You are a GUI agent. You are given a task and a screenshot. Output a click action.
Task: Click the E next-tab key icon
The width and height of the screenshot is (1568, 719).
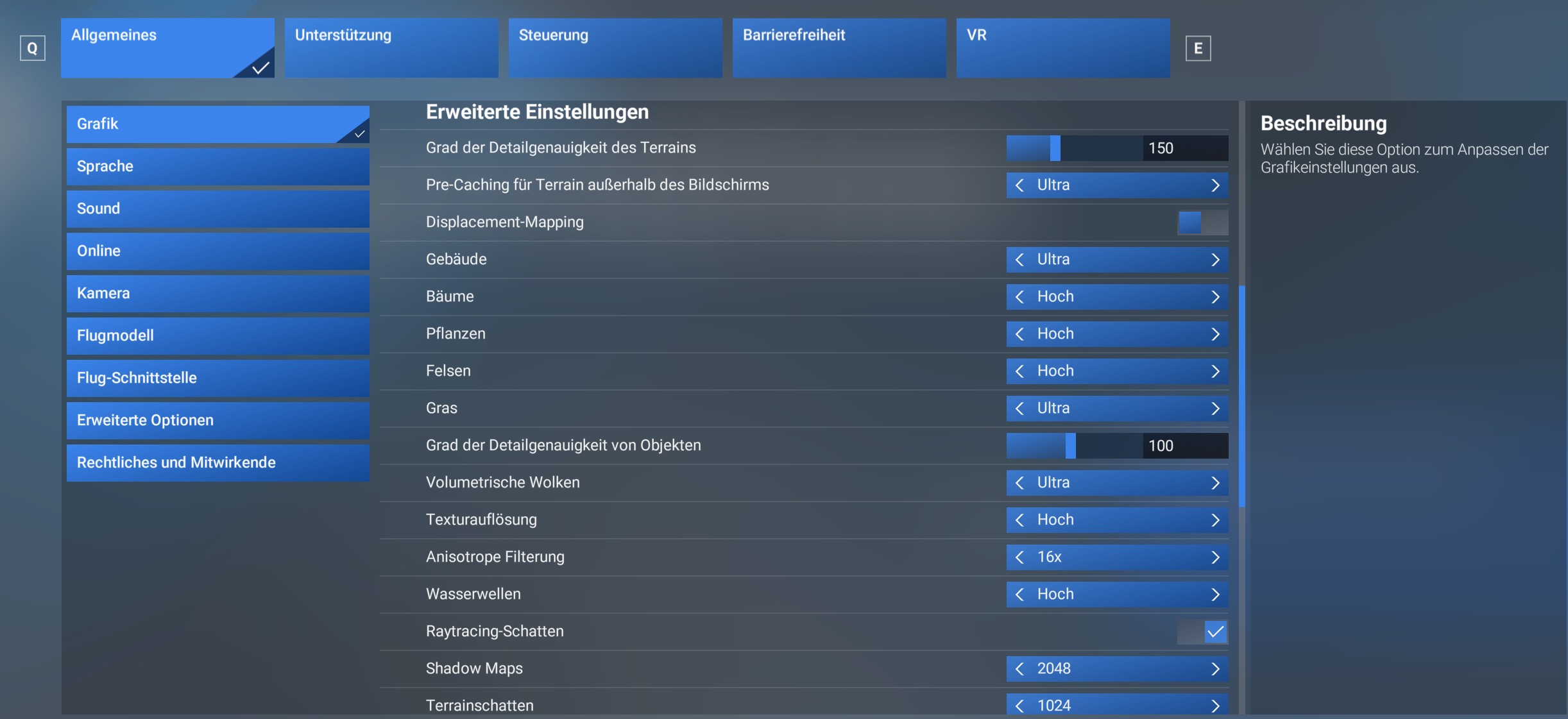[1197, 48]
